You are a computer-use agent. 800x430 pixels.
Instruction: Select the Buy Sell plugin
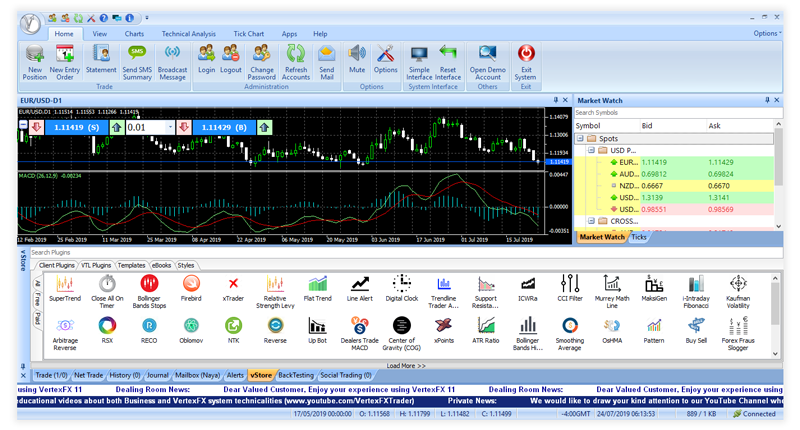[x=696, y=330]
